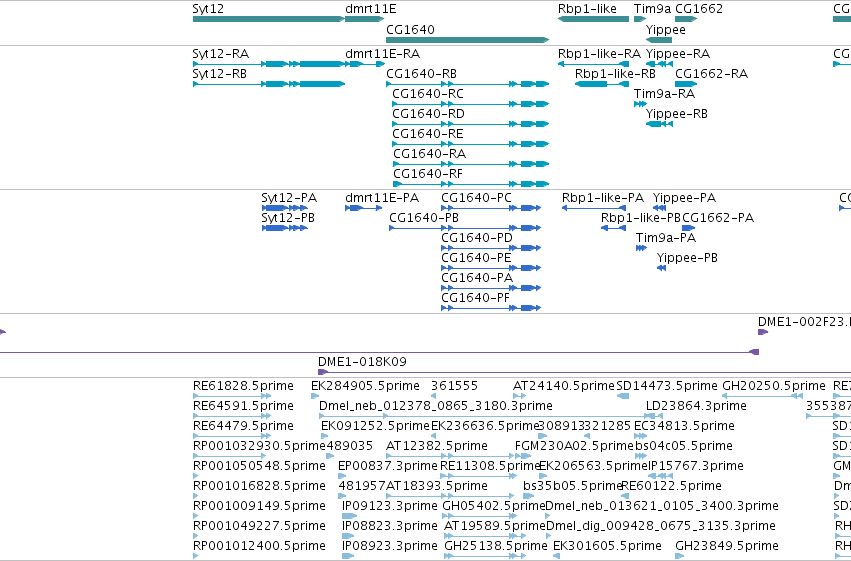Select the GH05402.5prime EST label
Image resolution: width=851 pixels, height=561 pixels.
click(x=494, y=507)
